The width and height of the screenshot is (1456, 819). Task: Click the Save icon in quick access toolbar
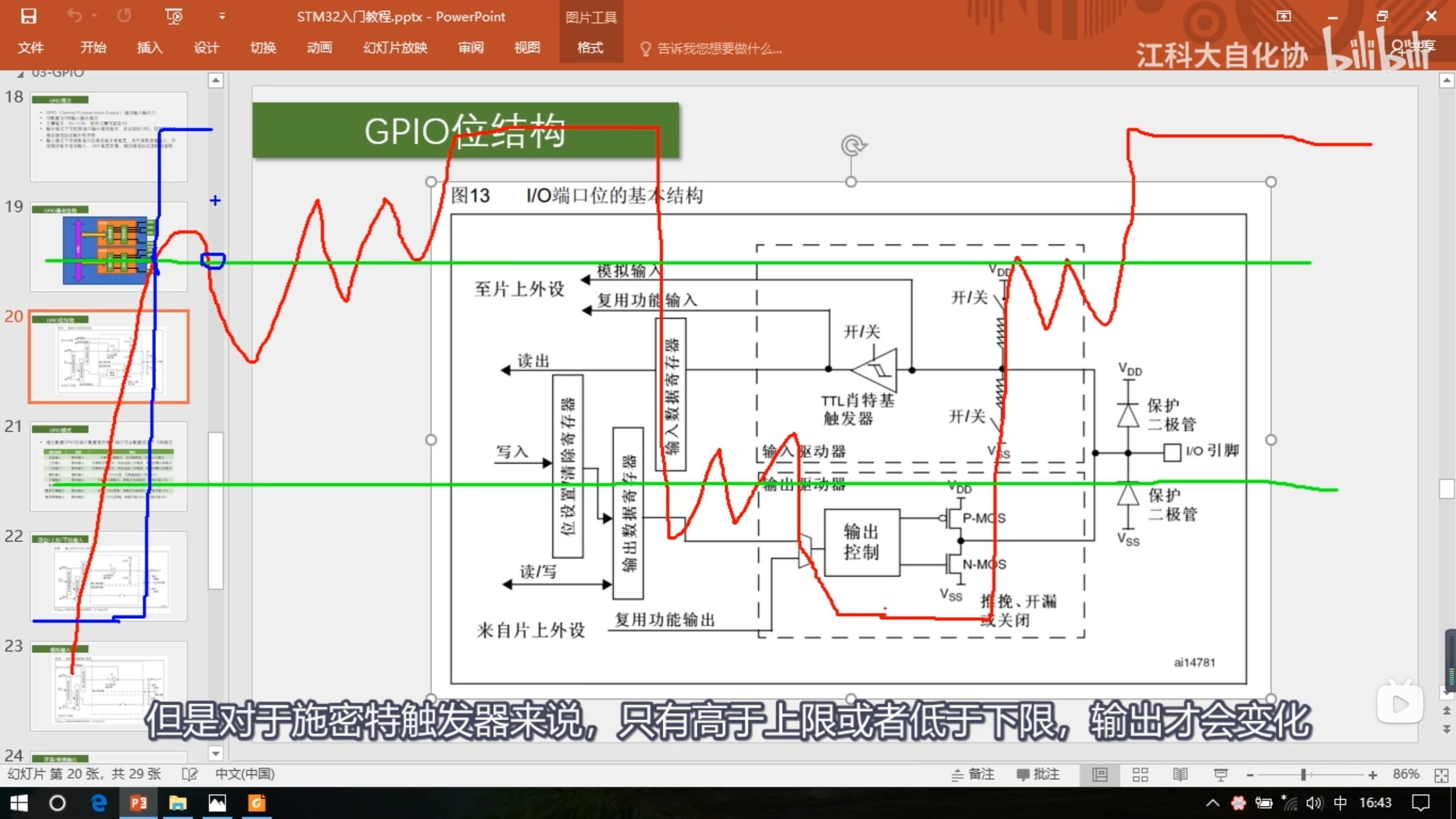28,16
